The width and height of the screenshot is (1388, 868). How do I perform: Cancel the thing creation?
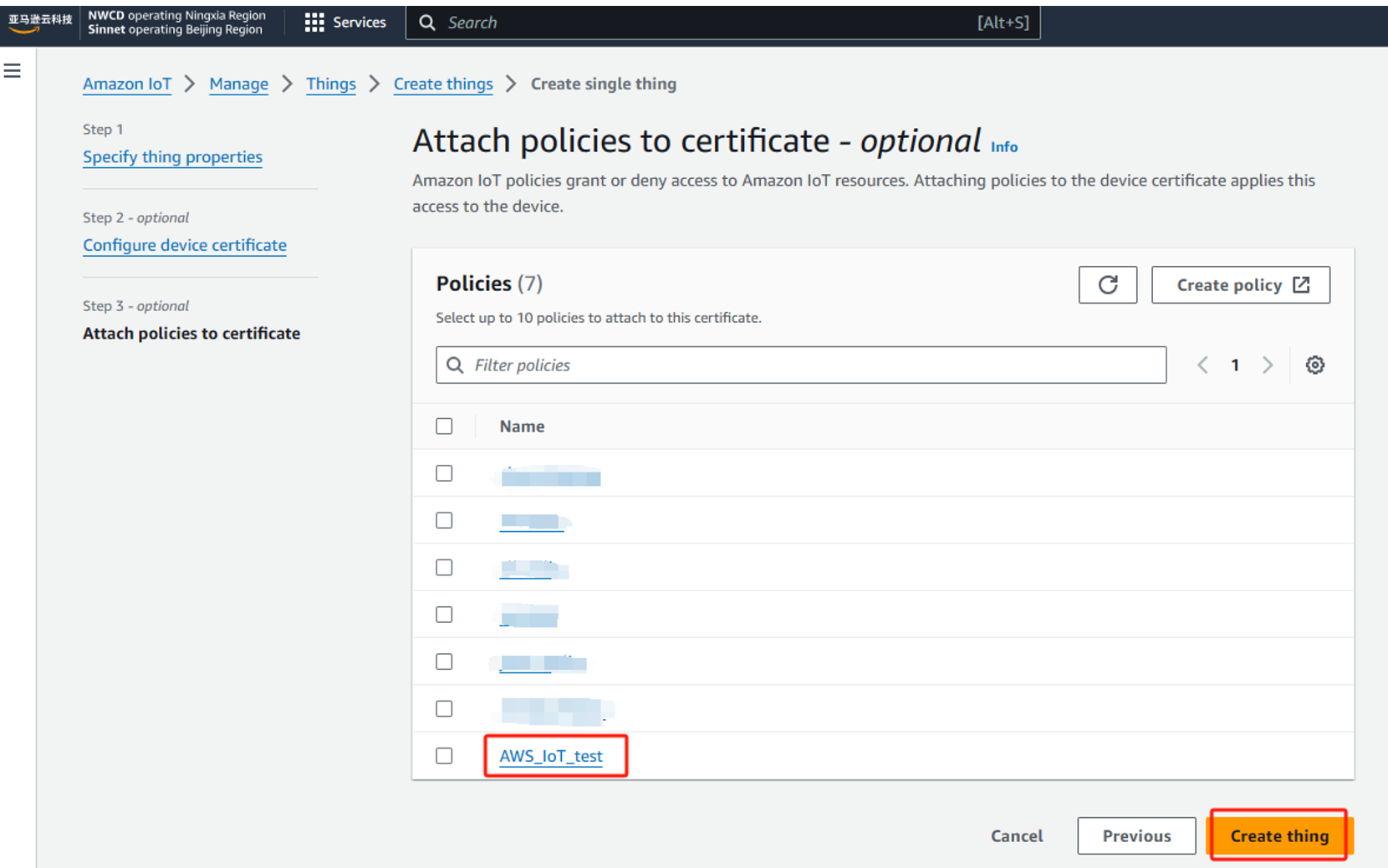point(1016,836)
